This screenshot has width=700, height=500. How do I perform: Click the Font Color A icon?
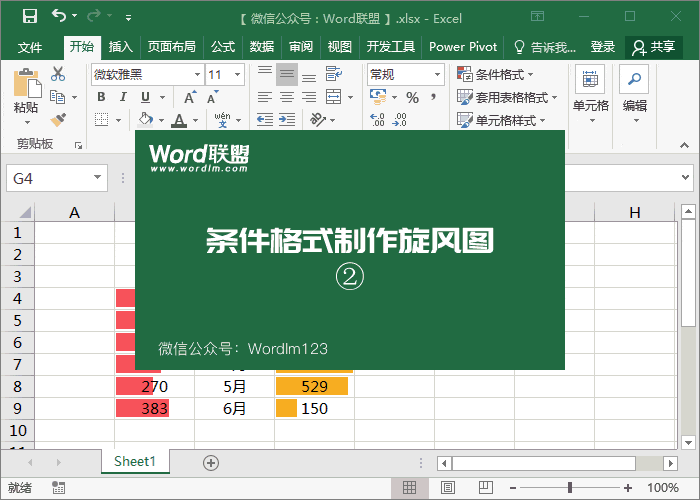pyautogui.click(x=179, y=120)
